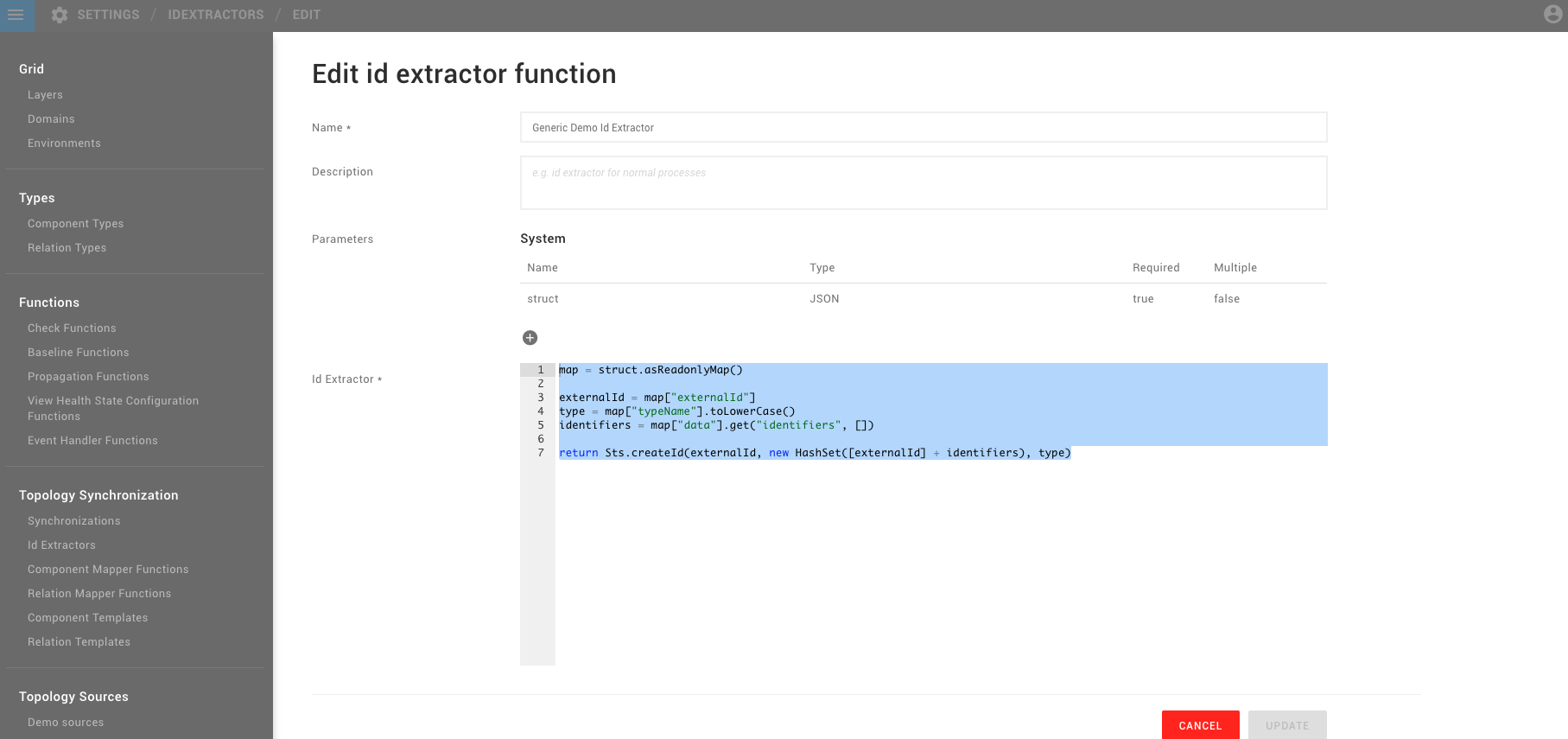This screenshot has width=1568, height=739.
Task: Open the user account avatar menu
Action: tap(1553, 15)
